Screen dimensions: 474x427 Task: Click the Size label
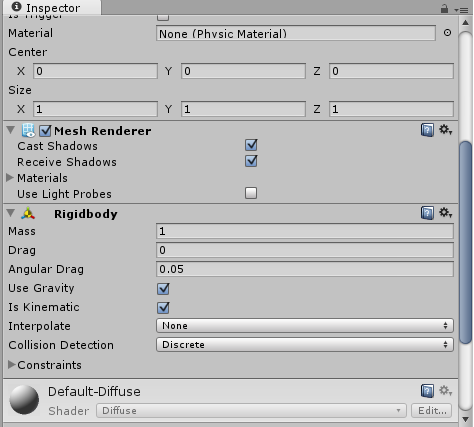click(x=20, y=90)
